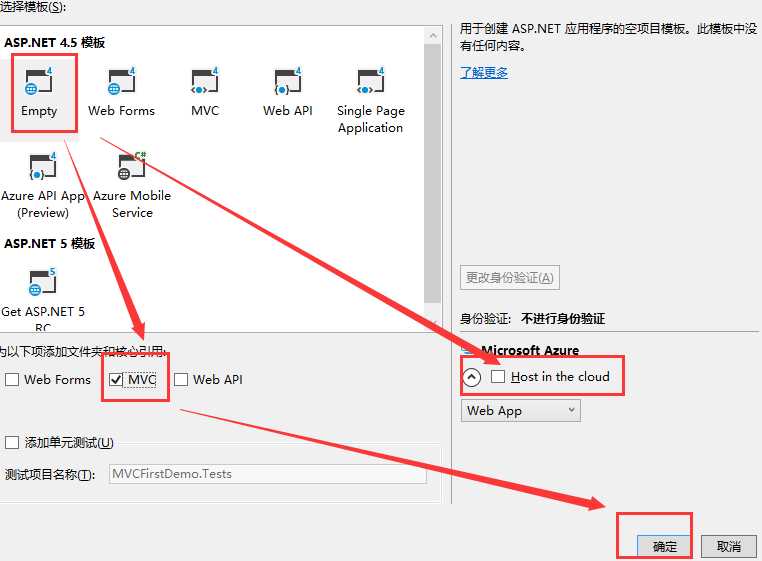762x561 pixels.
Task: Select the Web Forms template icon
Action: click(121, 82)
